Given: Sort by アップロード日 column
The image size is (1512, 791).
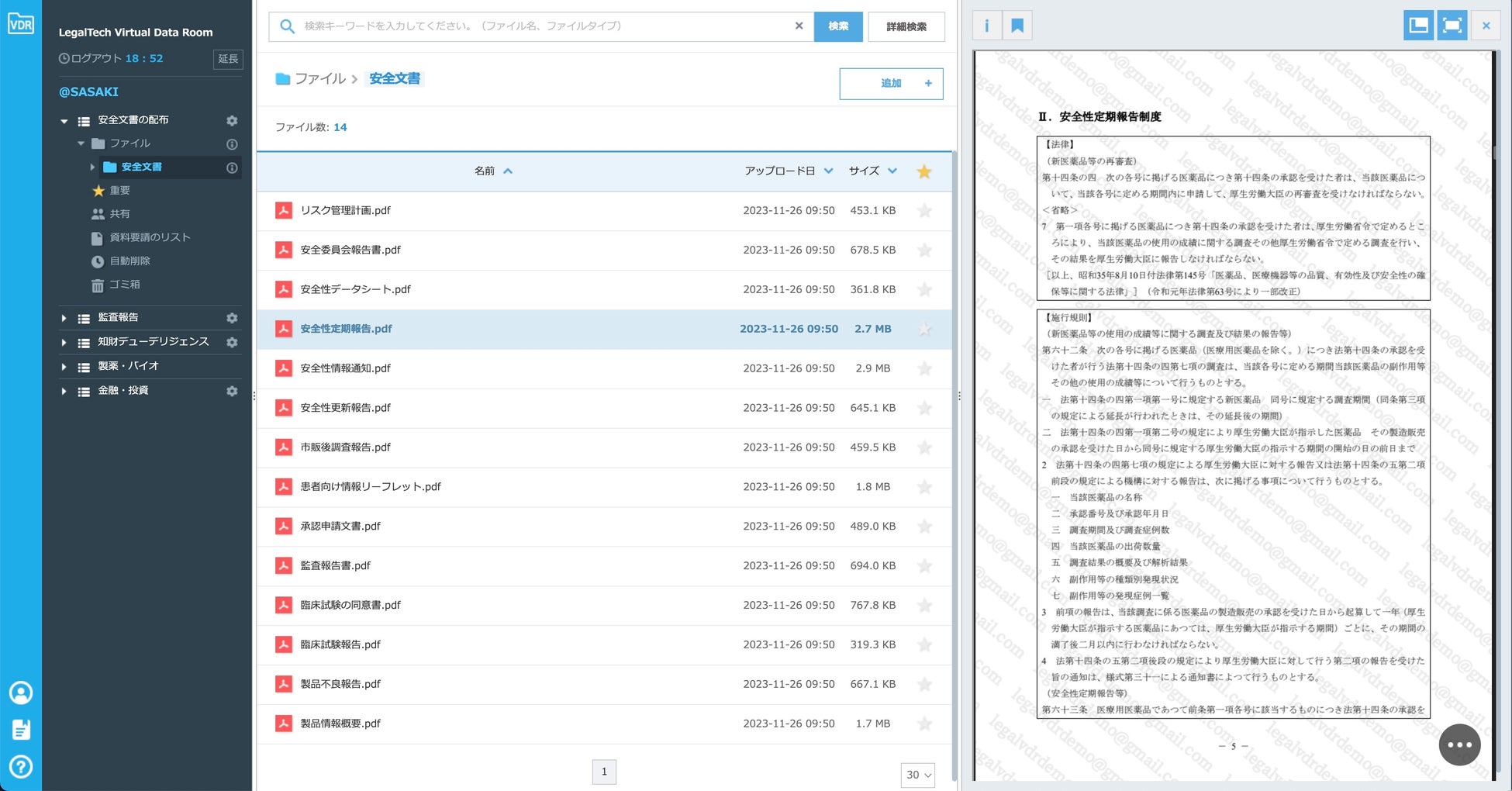Looking at the screenshot, I should pyautogui.click(x=789, y=171).
